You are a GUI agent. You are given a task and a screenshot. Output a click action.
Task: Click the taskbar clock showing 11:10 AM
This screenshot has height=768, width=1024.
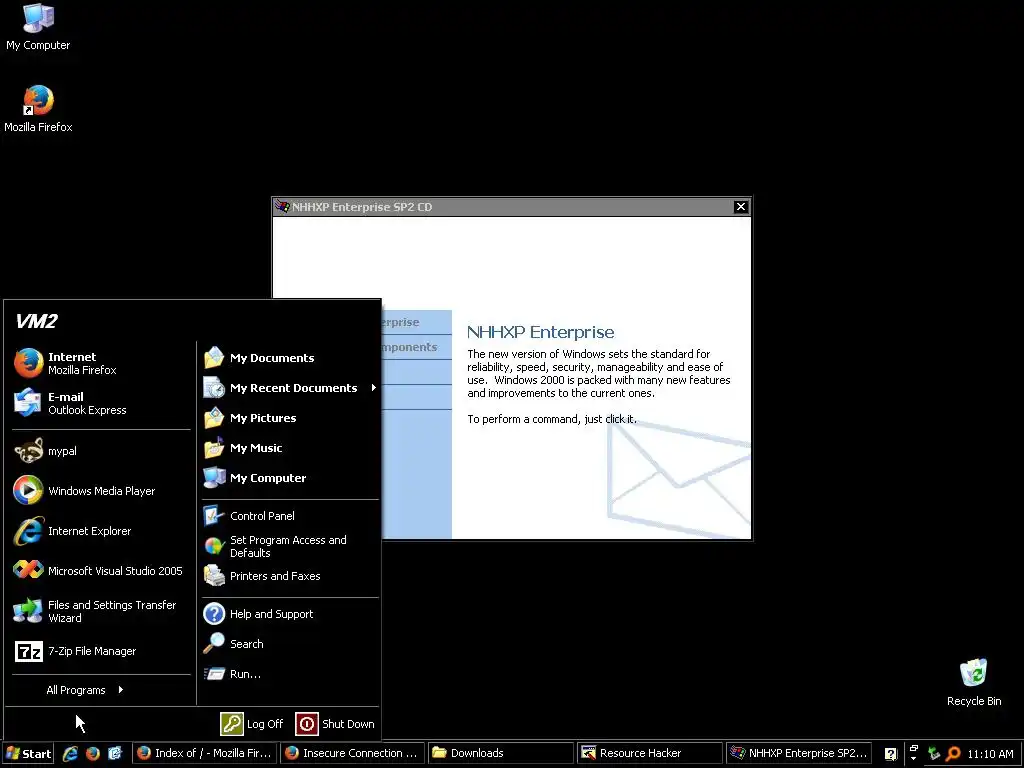click(990, 754)
